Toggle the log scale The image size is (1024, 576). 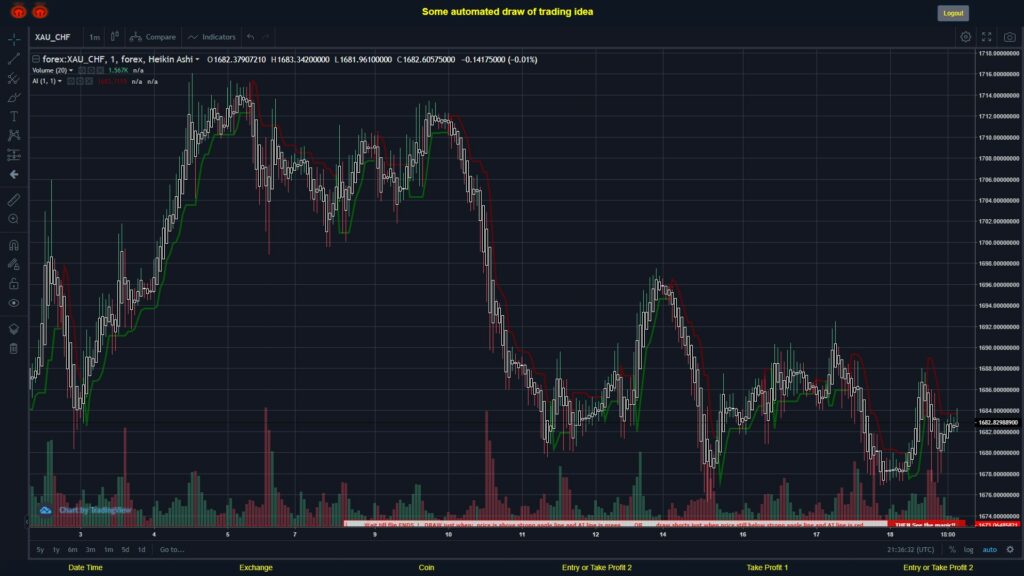[x=968, y=550]
